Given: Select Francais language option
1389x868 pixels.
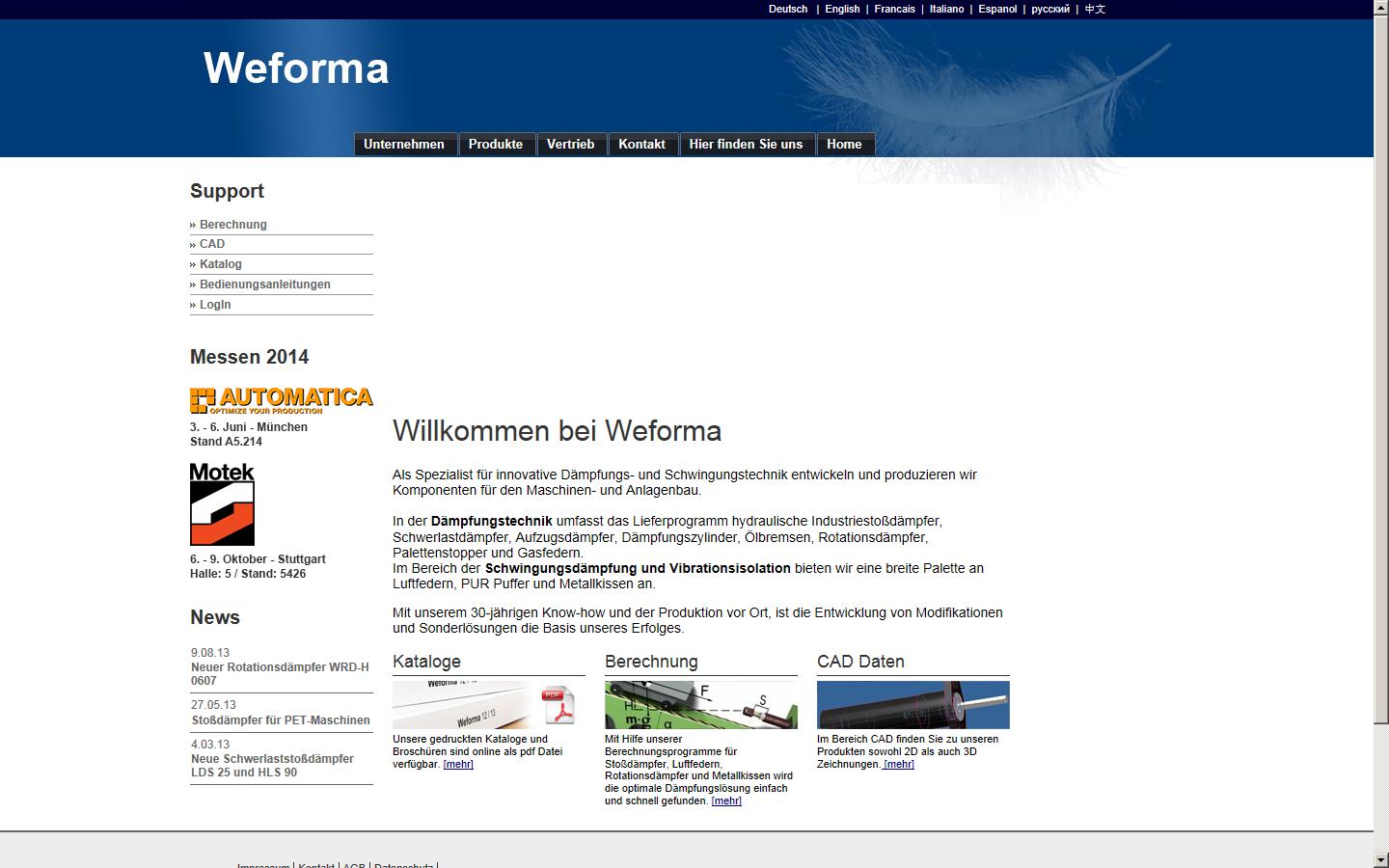Looking at the screenshot, I should 894,9.
